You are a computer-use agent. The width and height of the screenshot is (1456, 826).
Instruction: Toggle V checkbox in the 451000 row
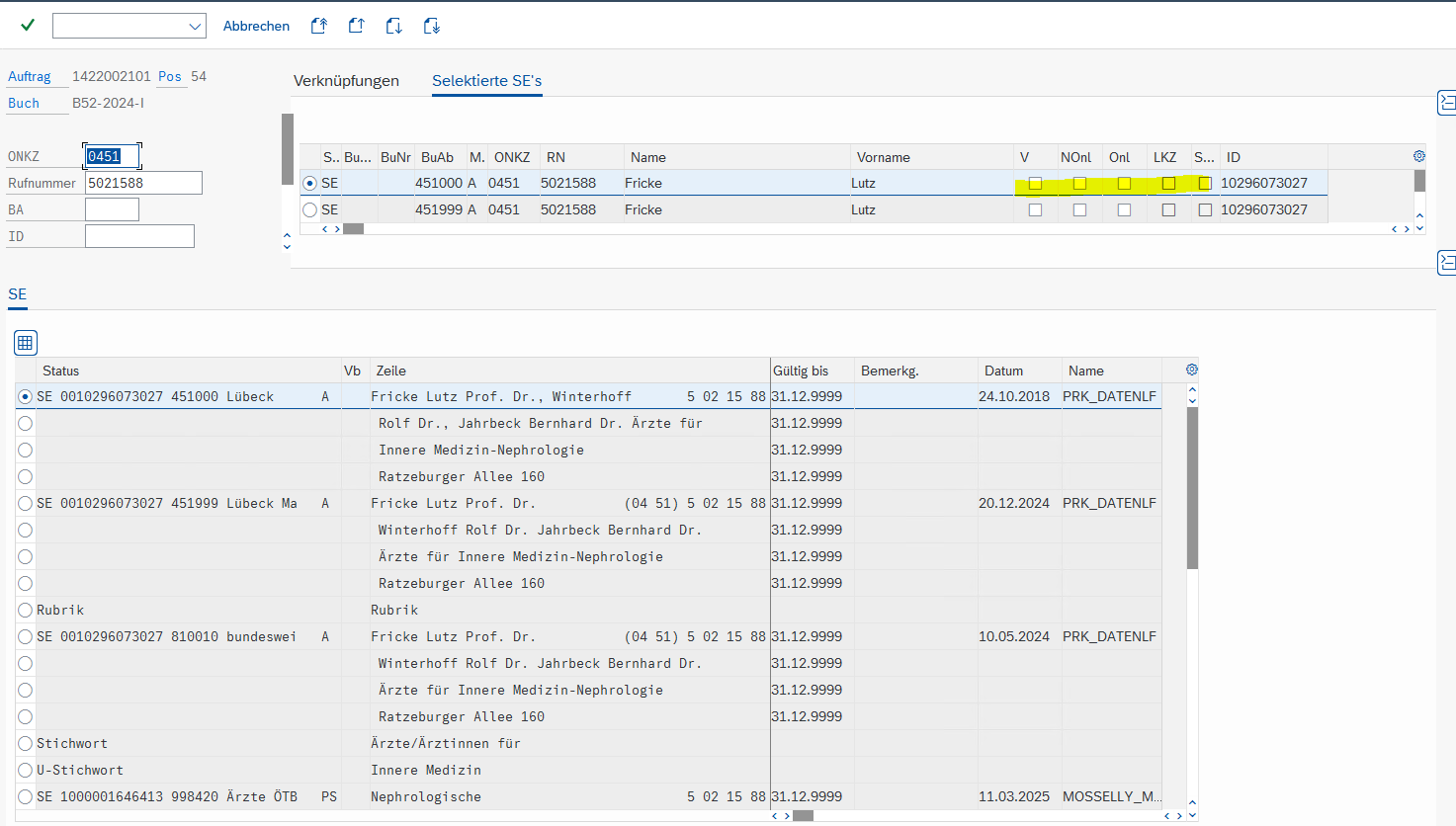click(x=1035, y=183)
